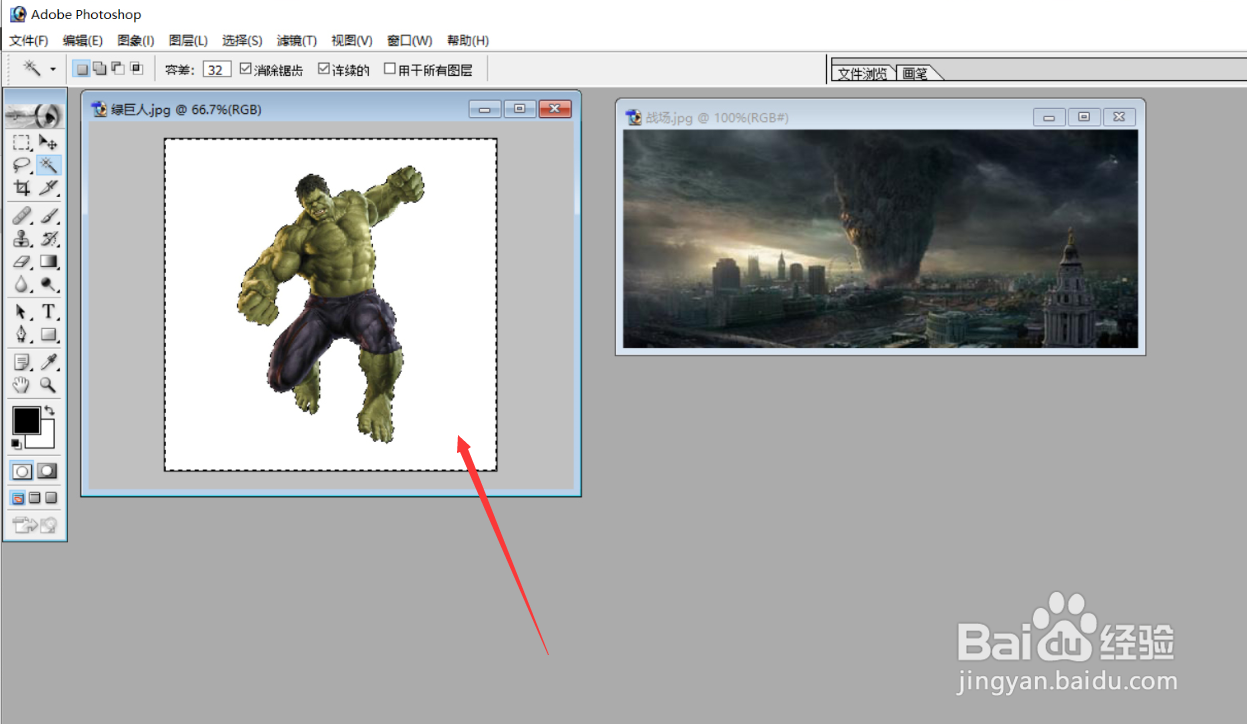1247x724 pixels.
Task: Switch to the 文件浏览 palette tab
Action: click(862, 73)
